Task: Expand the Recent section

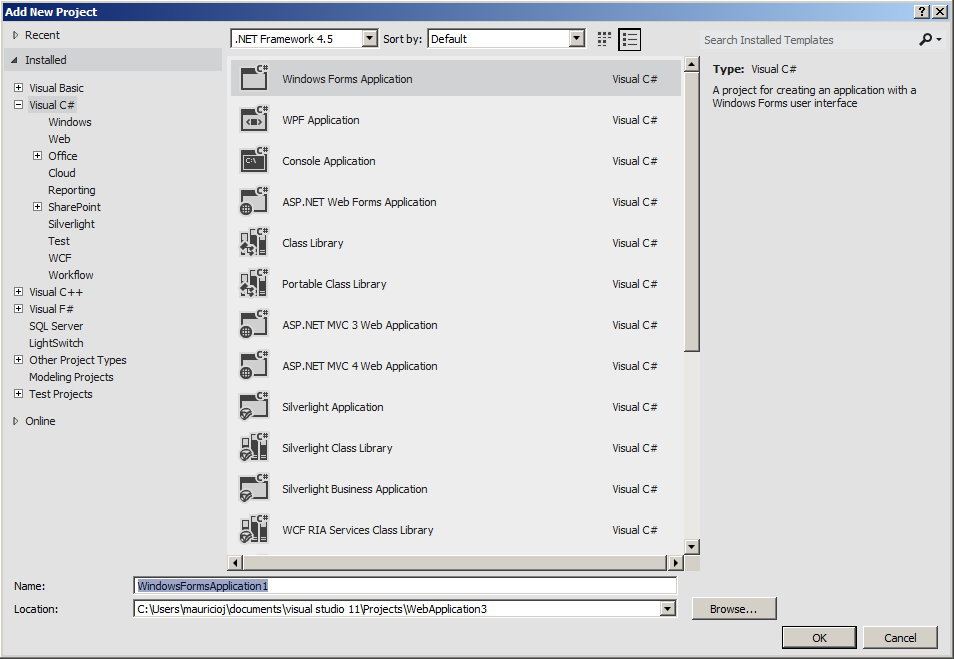Action: coord(16,35)
